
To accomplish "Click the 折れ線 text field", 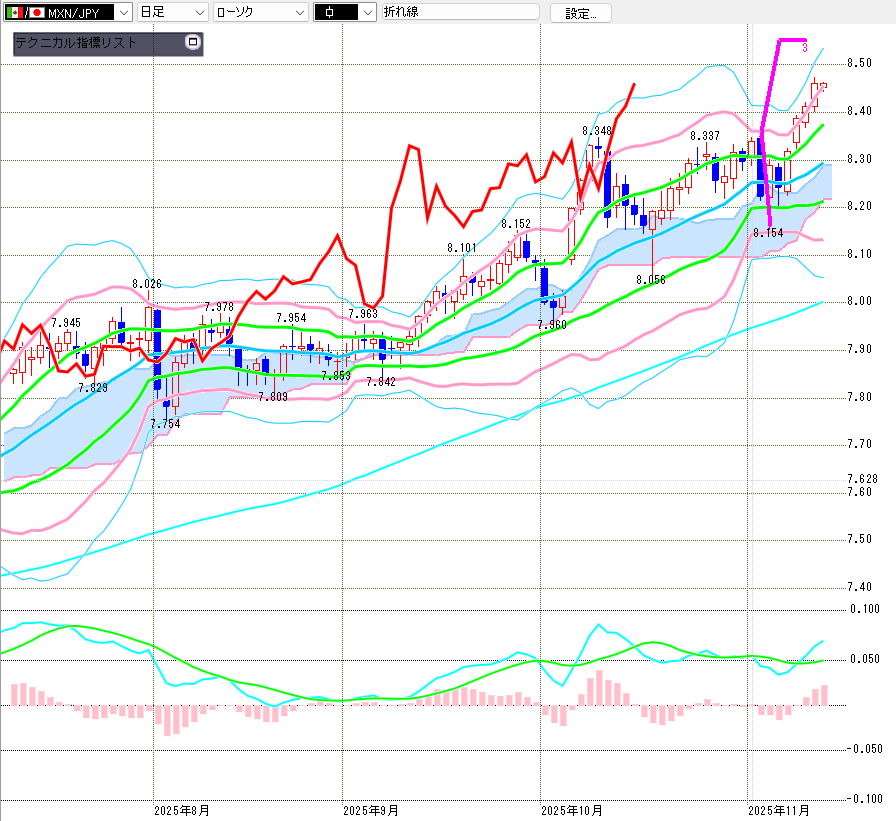I will [460, 13].
